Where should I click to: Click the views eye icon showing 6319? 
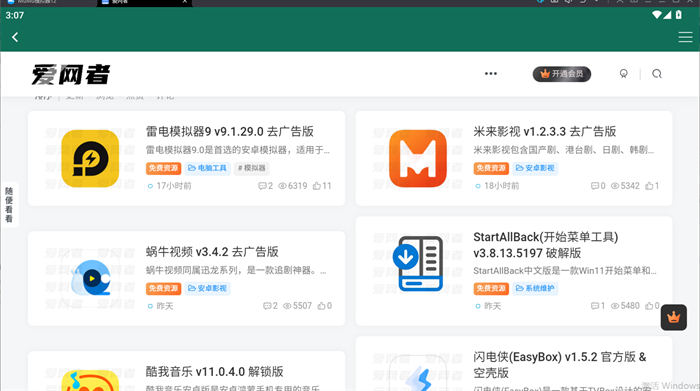[282, 186]
